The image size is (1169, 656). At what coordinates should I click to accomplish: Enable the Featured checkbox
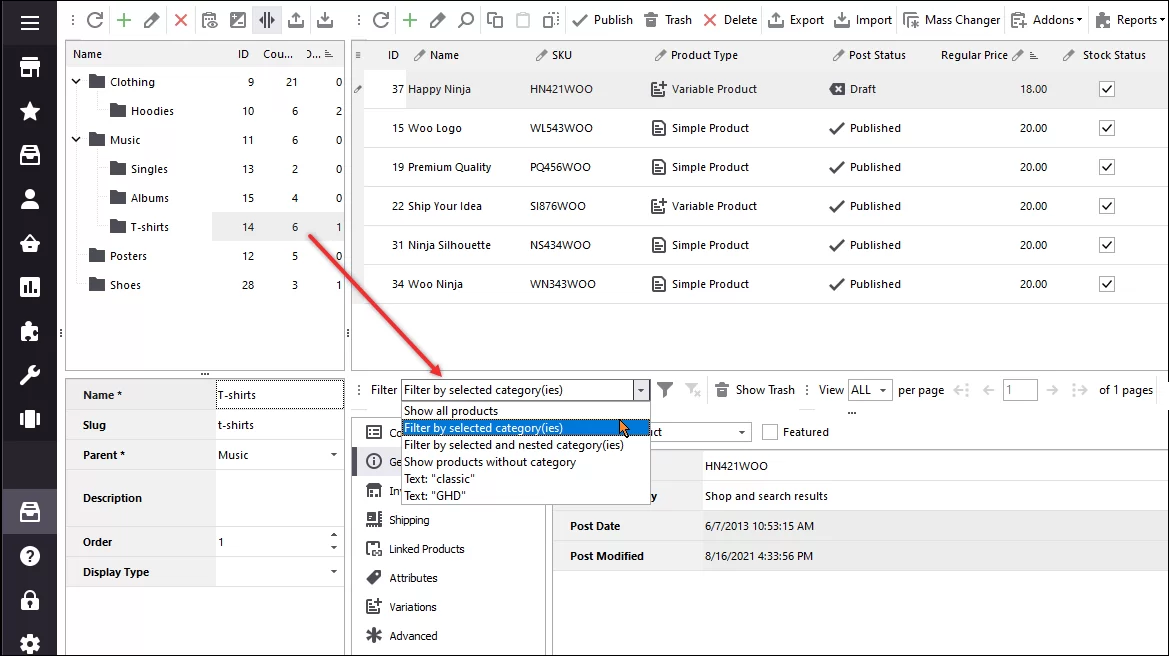[x=770, y=432]
